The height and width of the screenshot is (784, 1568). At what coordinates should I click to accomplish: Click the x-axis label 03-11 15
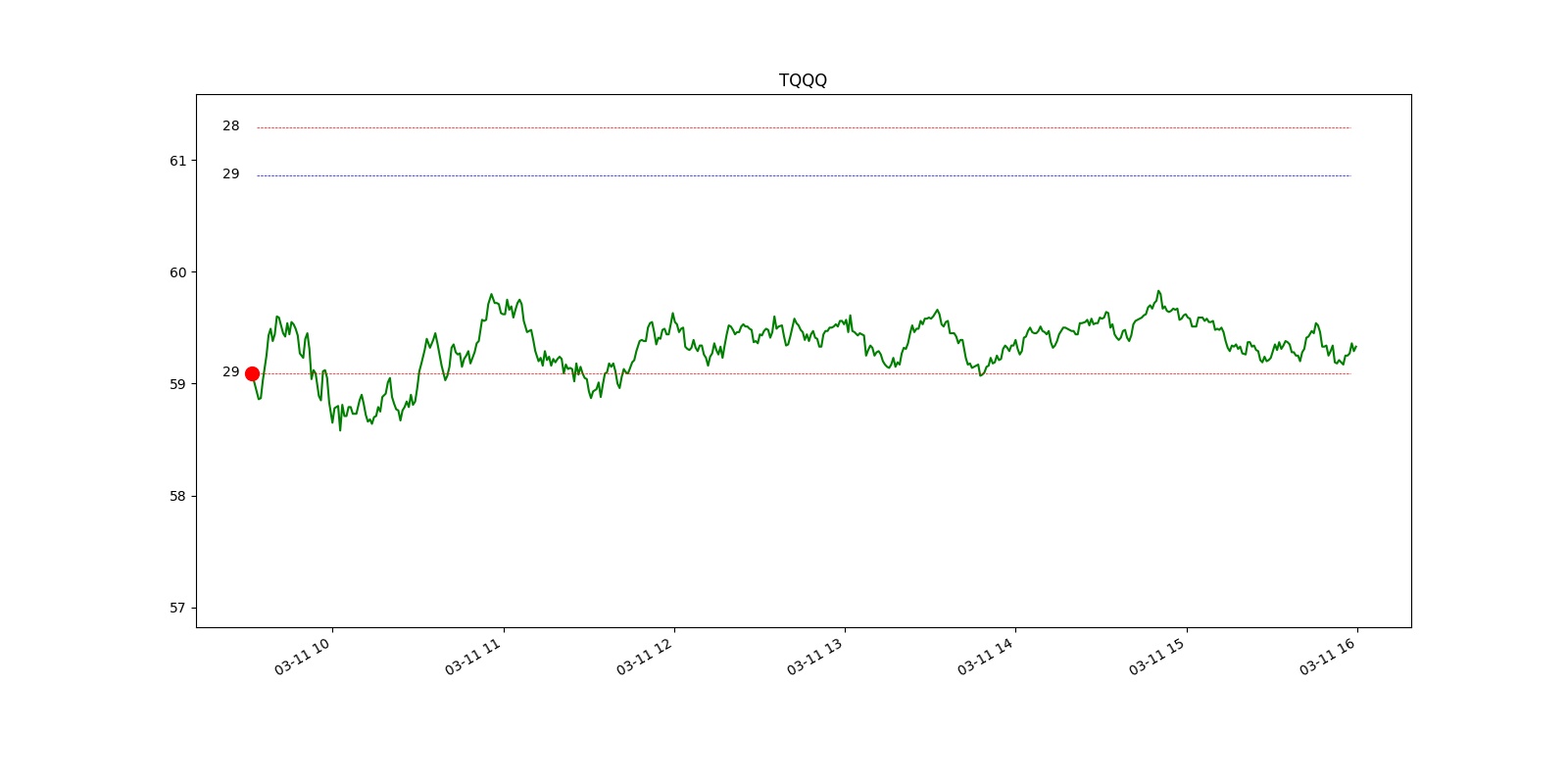point(1157,657)
